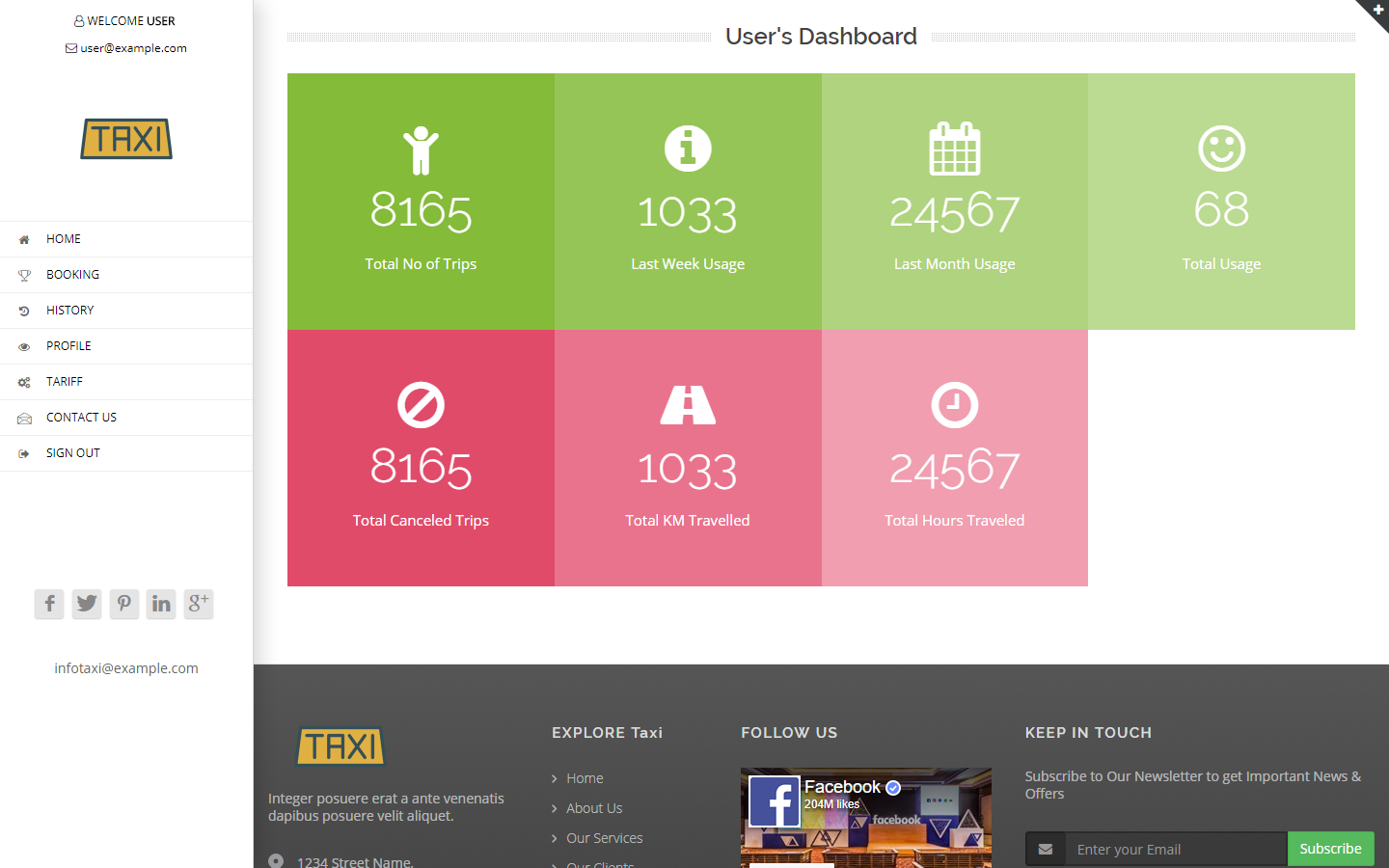Click the clock icon on Total Hours Traveled
Image resolution: width=1389 pixels, height=868 pixels.
[x=954, y=405]
